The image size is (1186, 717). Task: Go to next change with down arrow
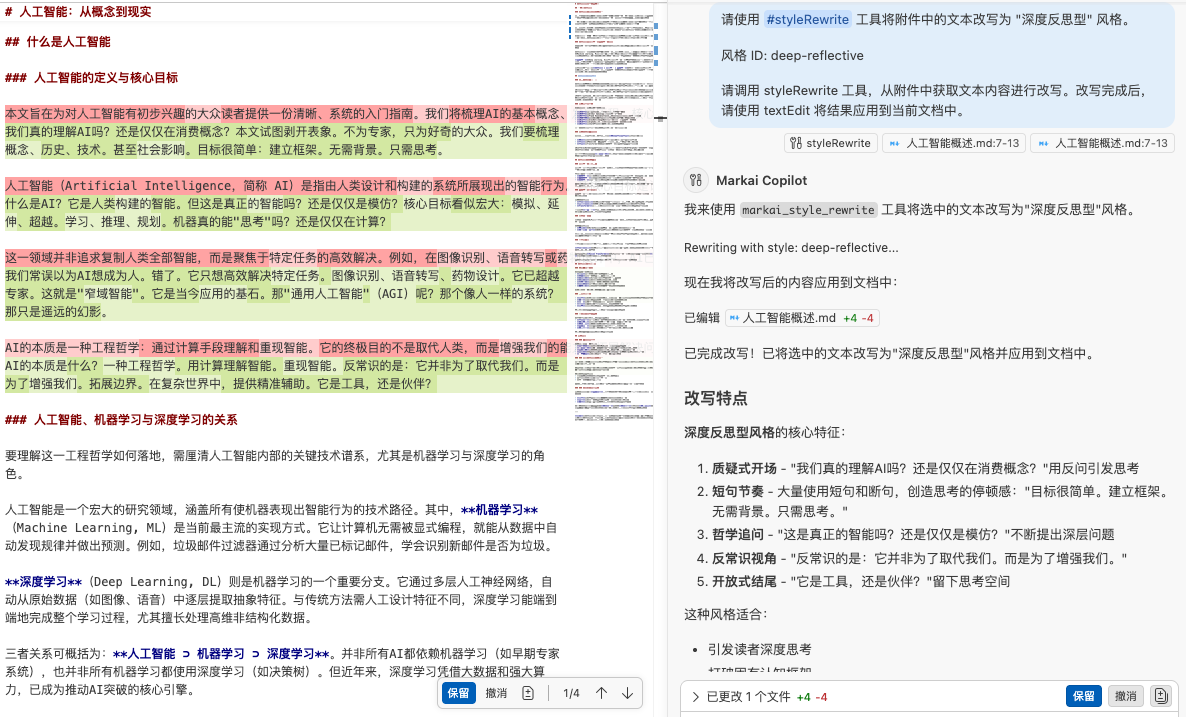(627, 693)
